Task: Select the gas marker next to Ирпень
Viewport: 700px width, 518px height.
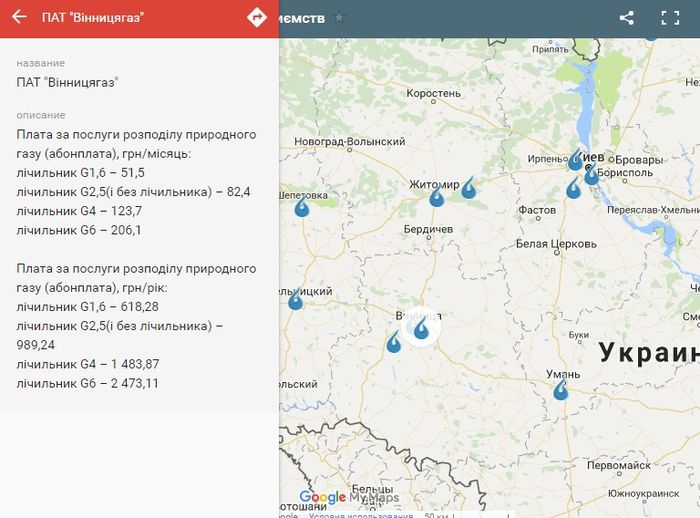Action: (x=575, y=159)
